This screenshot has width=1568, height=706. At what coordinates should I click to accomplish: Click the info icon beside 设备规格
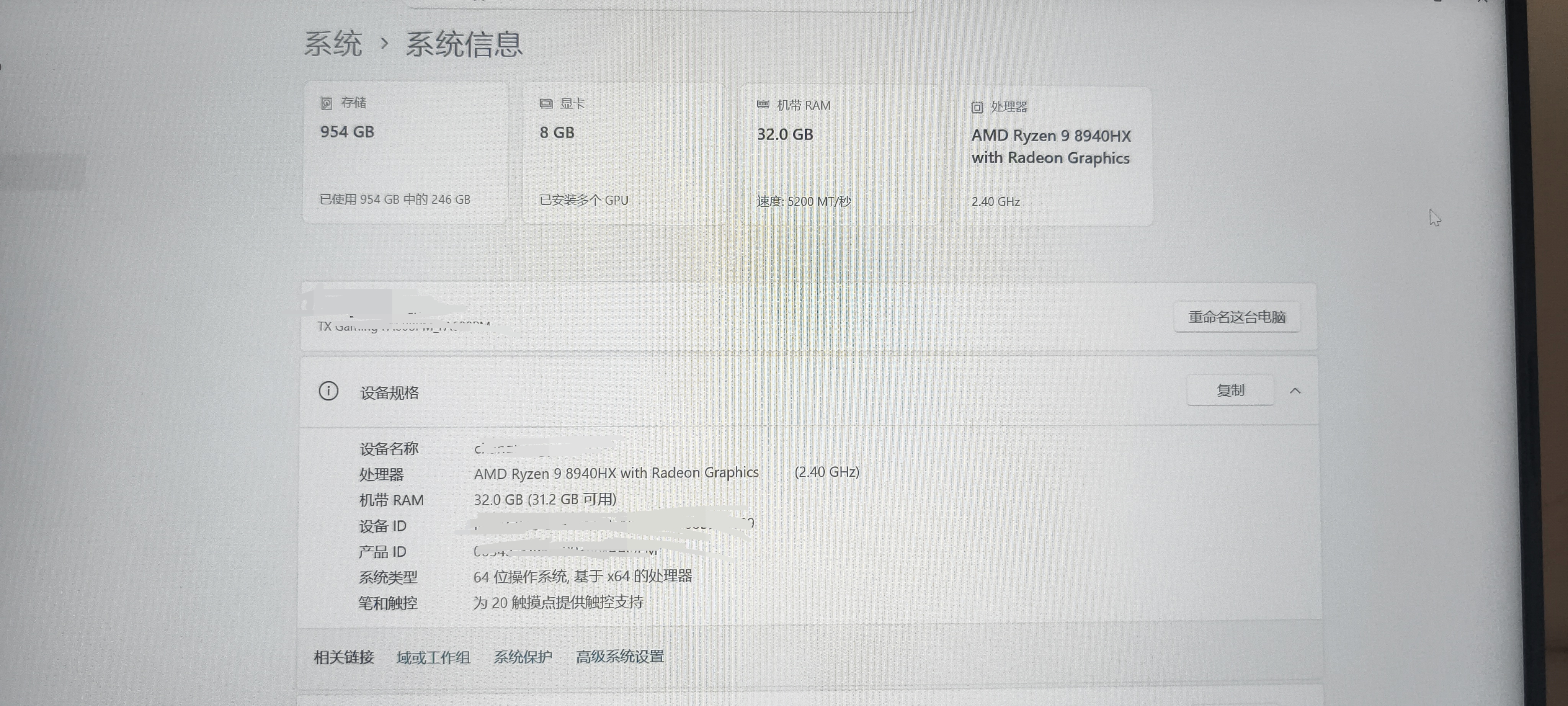click(x=329, y=391)
